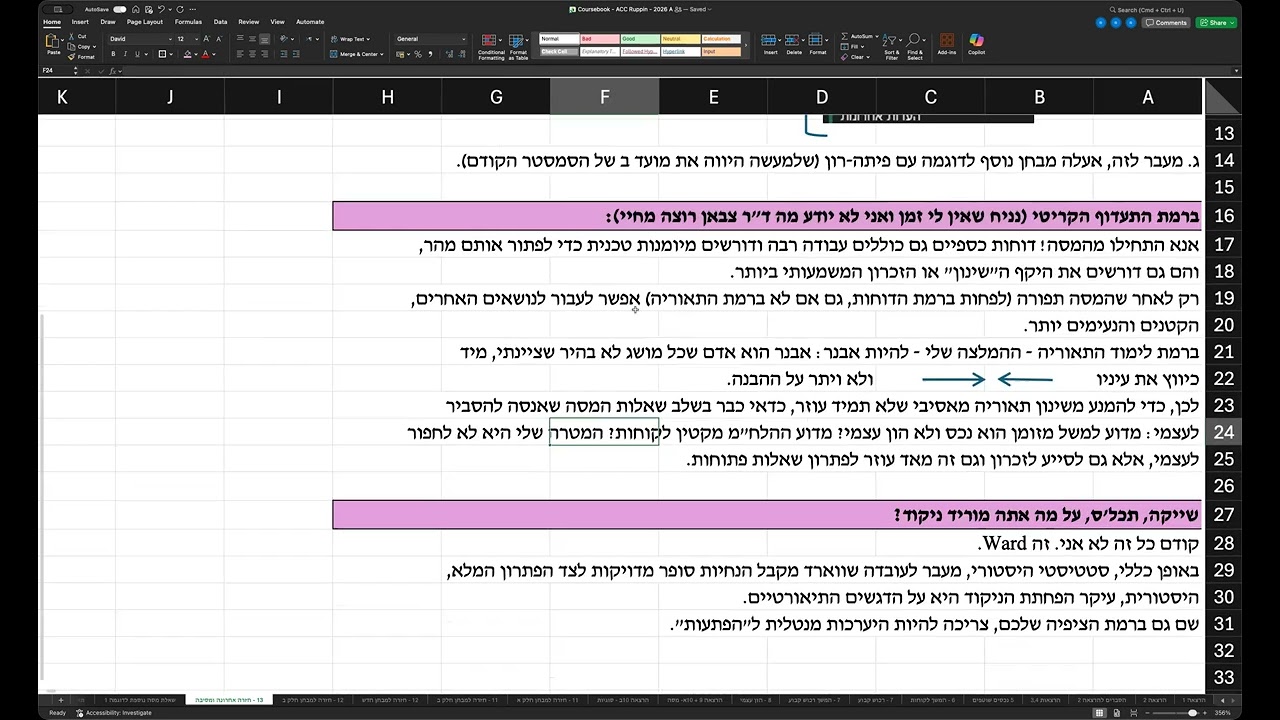This screenshot has height=720, width=1280.
Task: Open the Automate tab
Action: [310, 21]
